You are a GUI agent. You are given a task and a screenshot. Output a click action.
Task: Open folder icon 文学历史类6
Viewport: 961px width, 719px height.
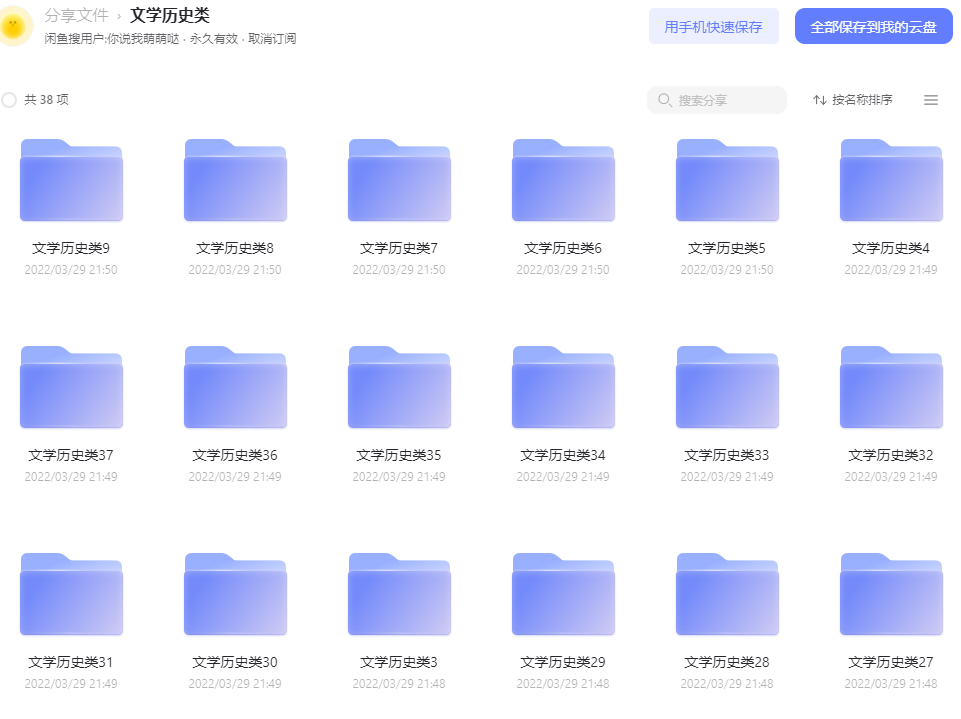(563, 180)
